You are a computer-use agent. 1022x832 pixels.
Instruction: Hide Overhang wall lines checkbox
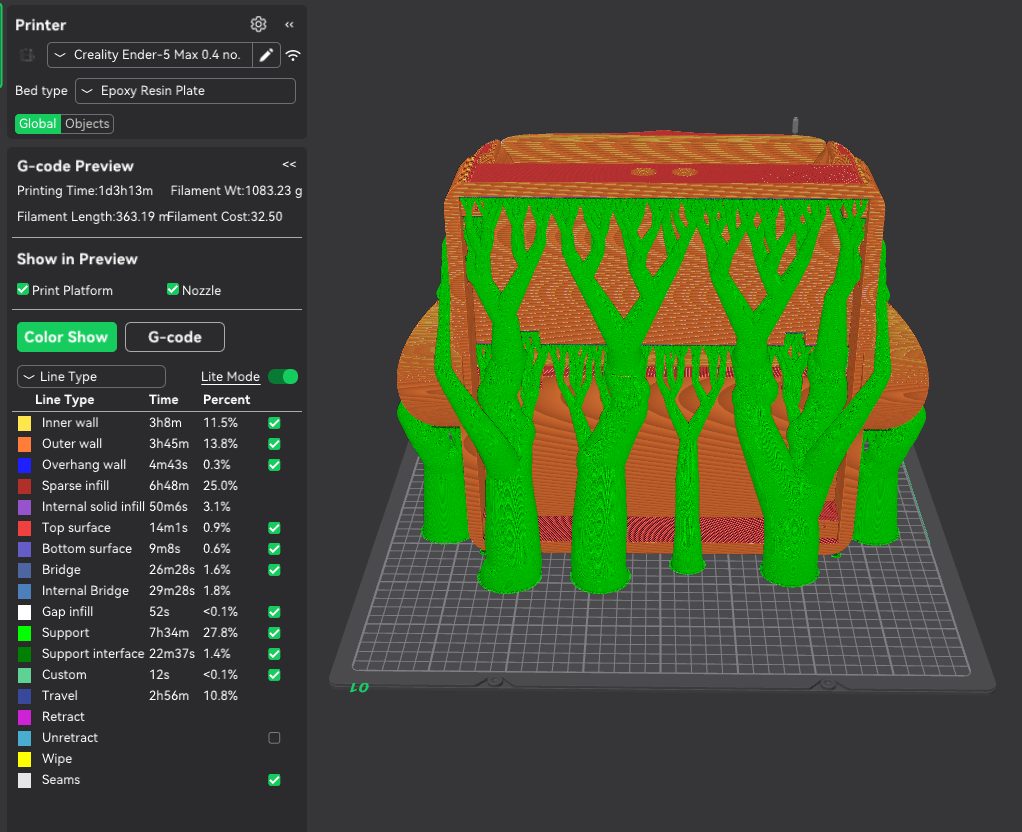point(274,465)
